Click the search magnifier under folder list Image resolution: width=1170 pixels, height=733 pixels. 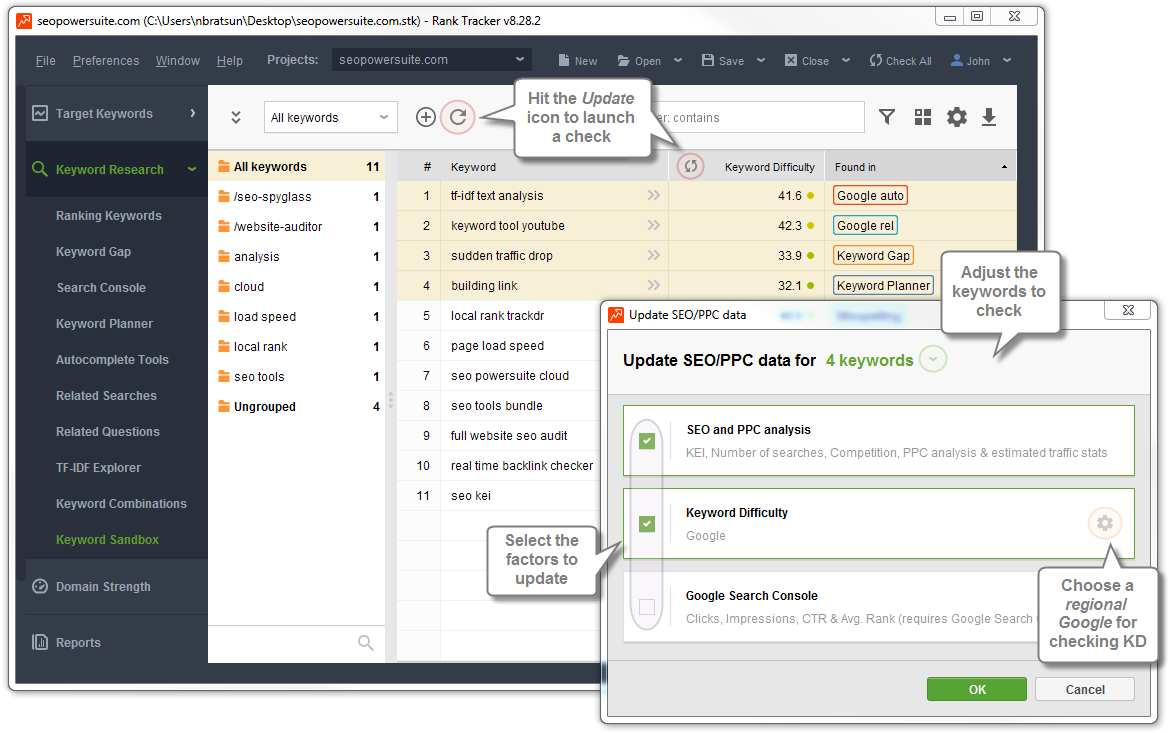pos(366,643)
